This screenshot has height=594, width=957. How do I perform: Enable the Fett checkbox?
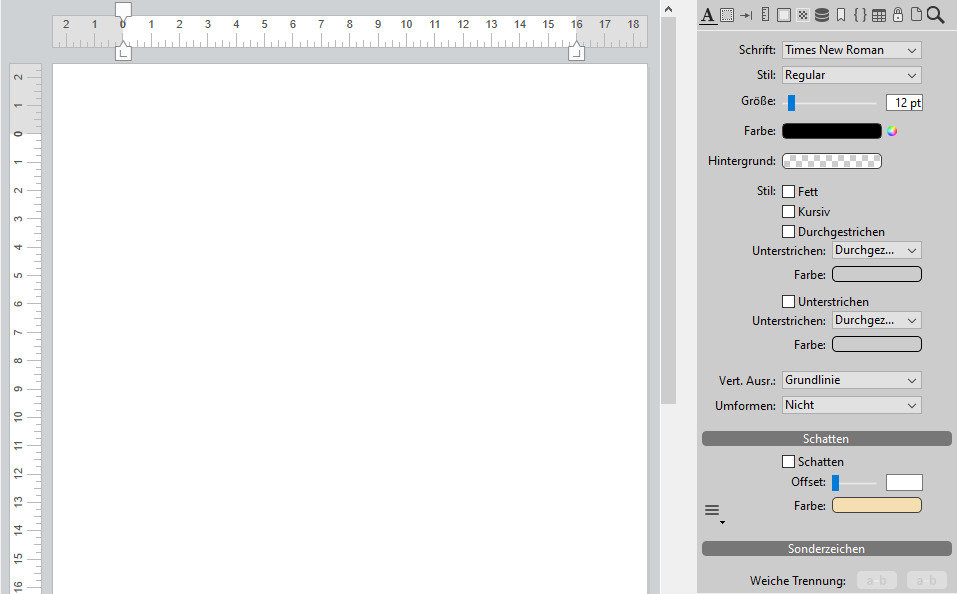tap(789, 191)
